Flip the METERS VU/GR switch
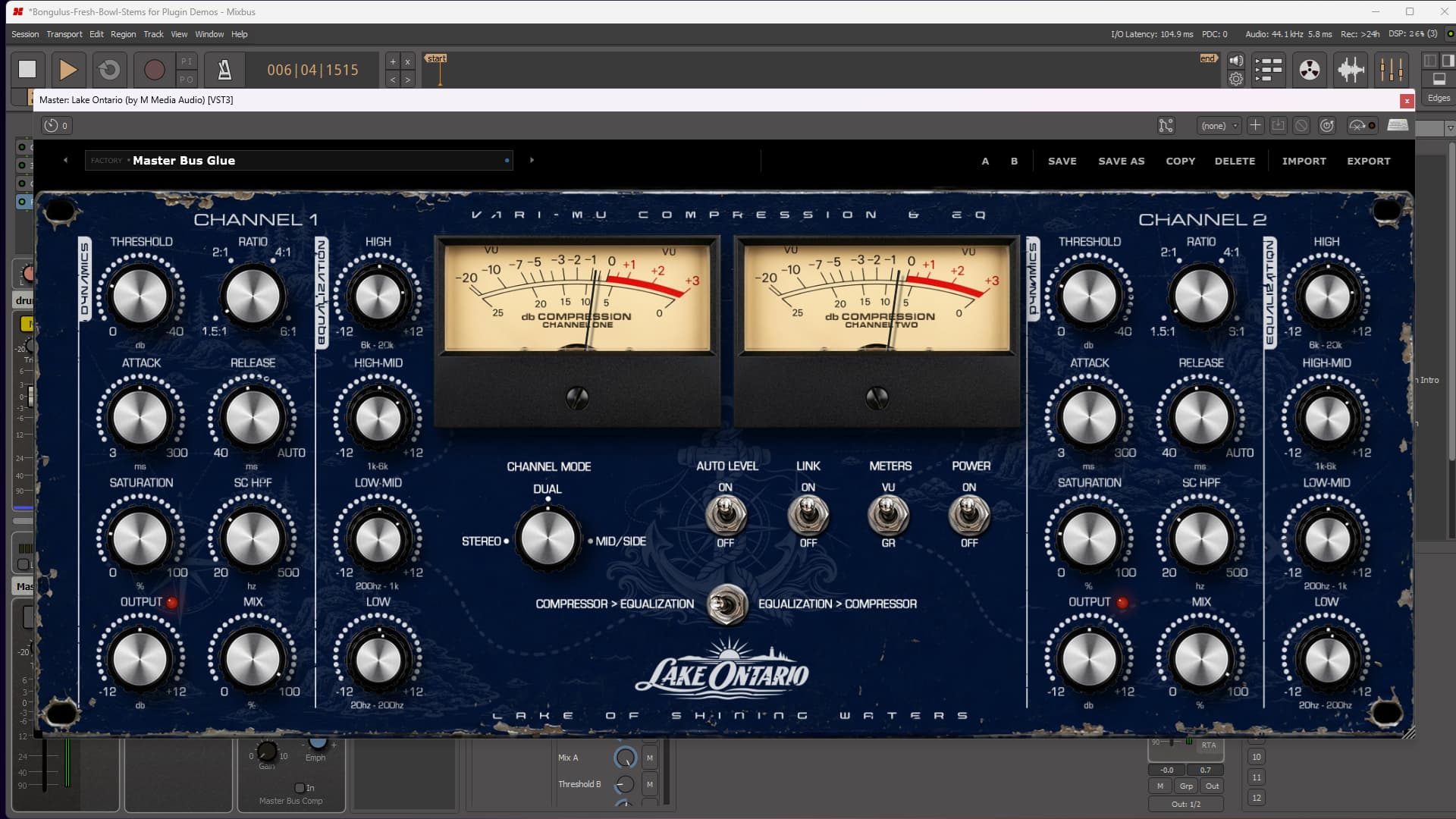 point(888,516)
